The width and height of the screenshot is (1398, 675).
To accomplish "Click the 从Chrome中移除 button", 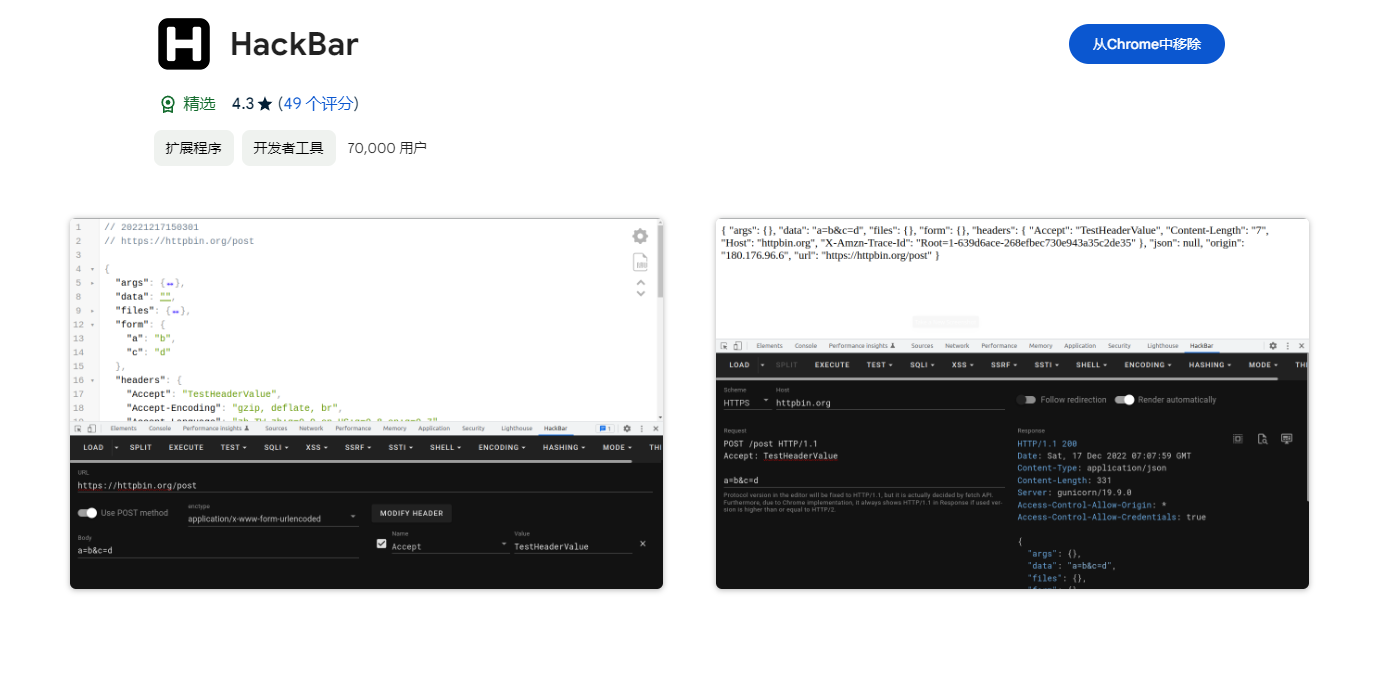I will [1146, 44].
